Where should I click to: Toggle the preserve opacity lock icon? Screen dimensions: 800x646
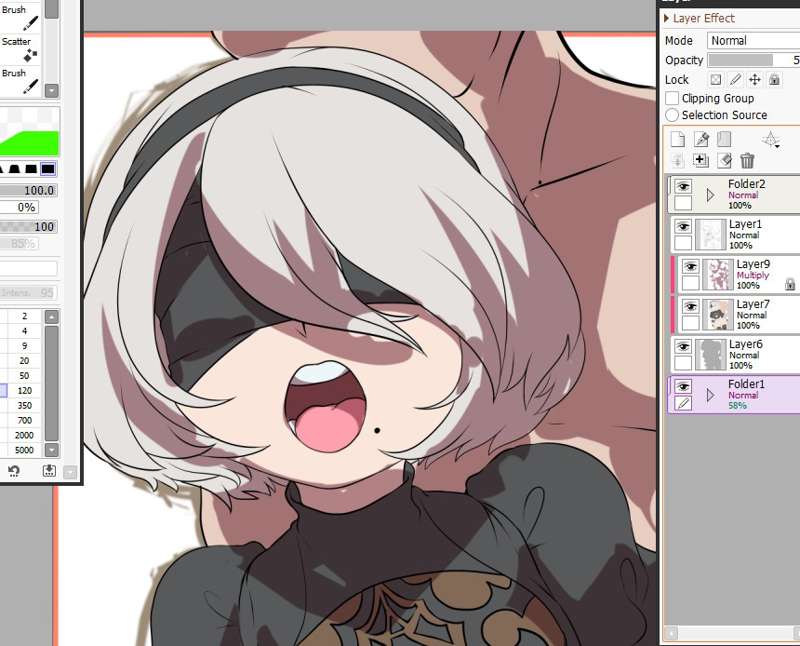716,80
